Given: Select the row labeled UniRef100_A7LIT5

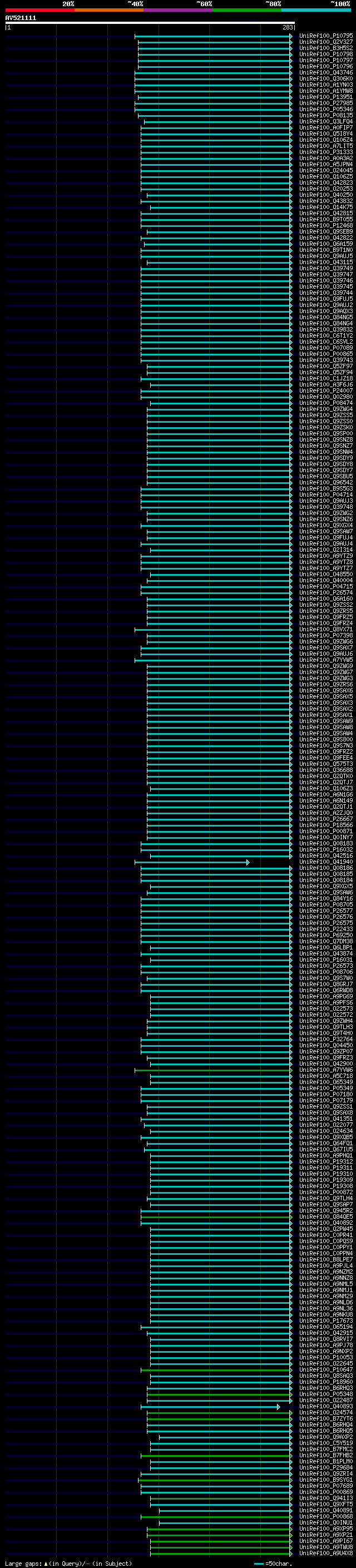Looking at the screenshot, I should pos(326,146).
